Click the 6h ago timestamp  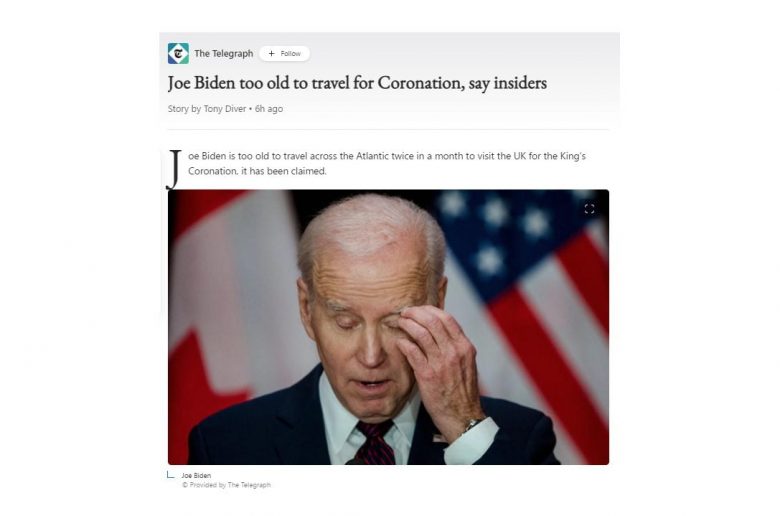coord(269,108)
